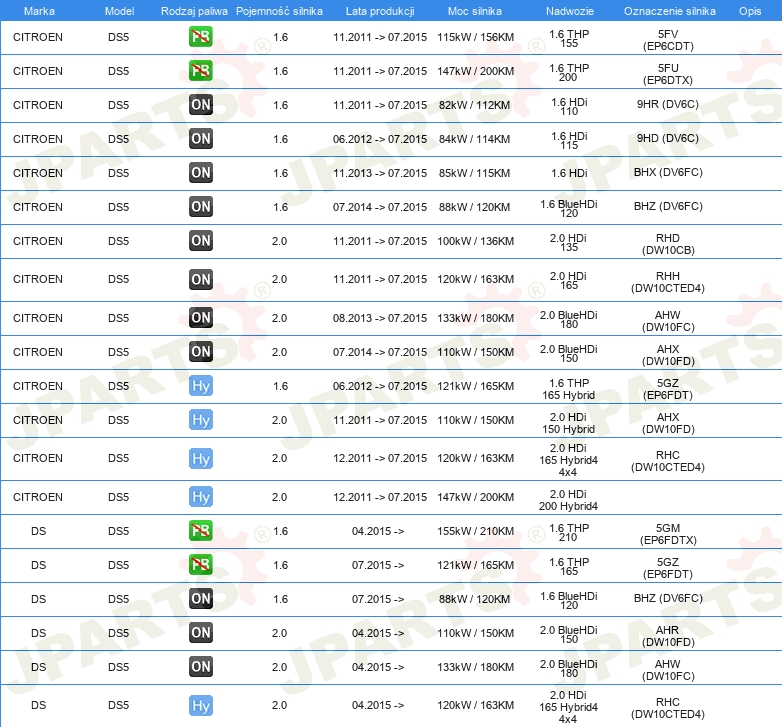Click the Marka column header
The height and width of the screenshot is (727, 782).
pos(38,10)
